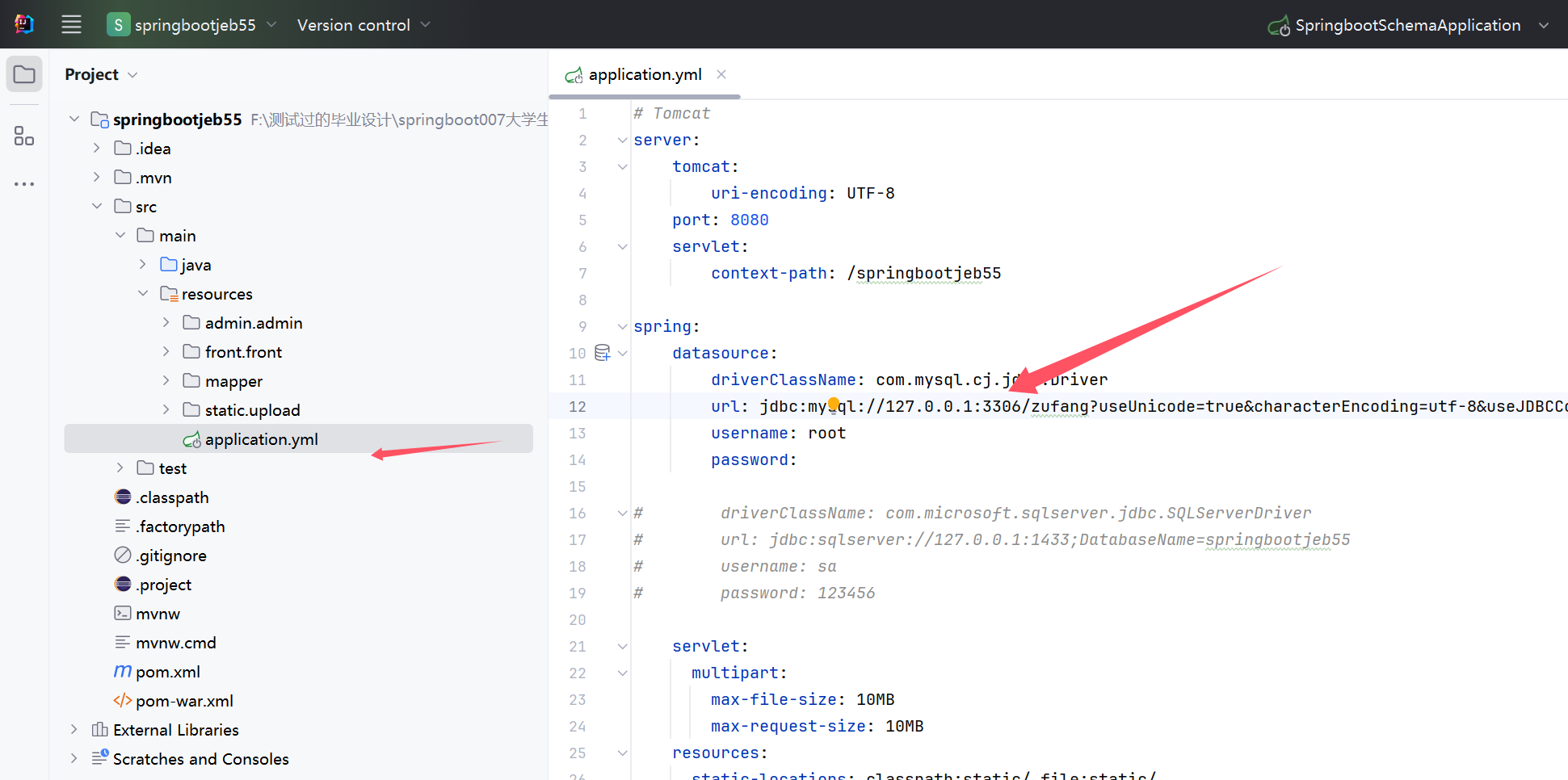Select pom.xml Maven file
This screenshot has width=1568, height=780.
pyautogui.click(x=167, y=672)
